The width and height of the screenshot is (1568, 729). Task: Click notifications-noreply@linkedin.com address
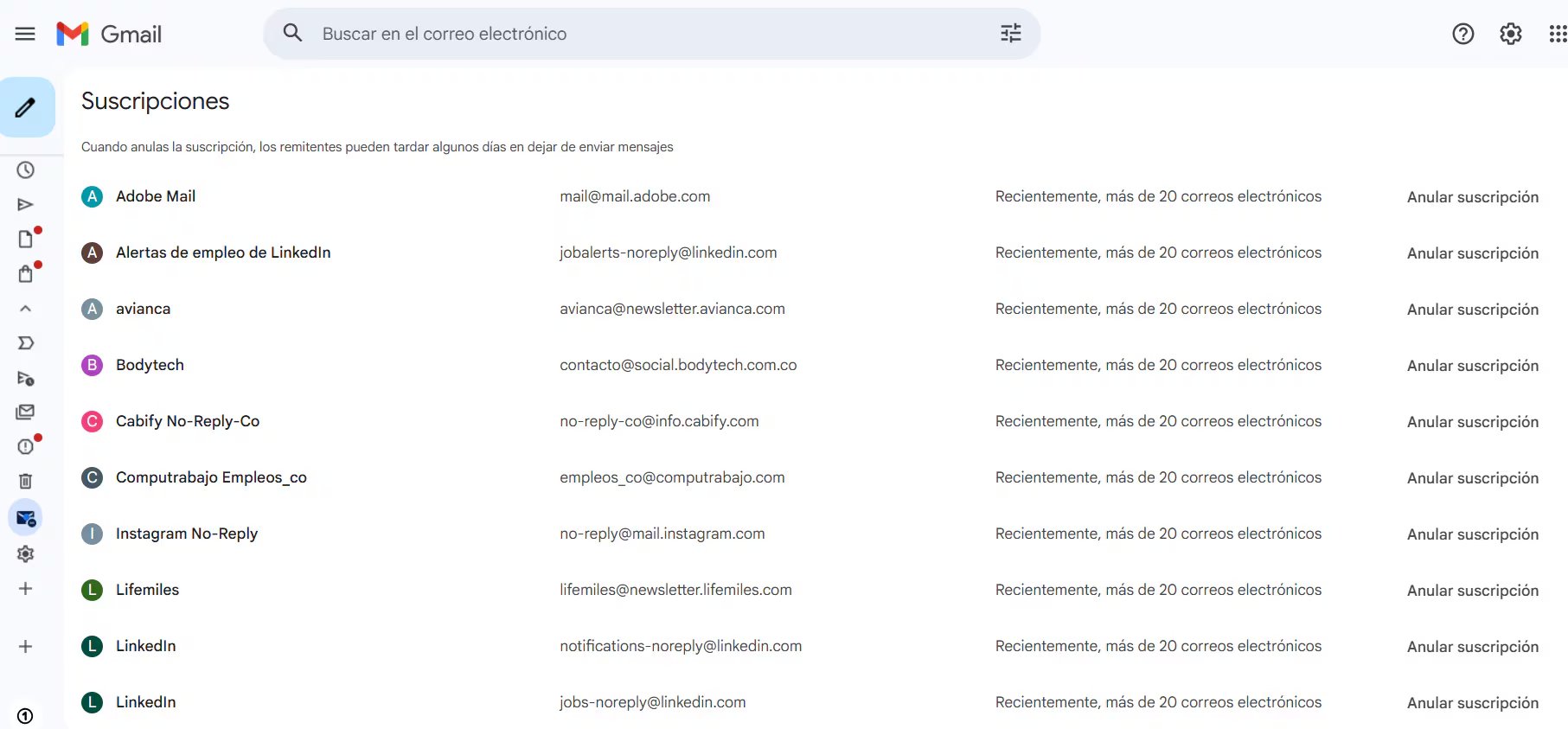coord(681,646)
